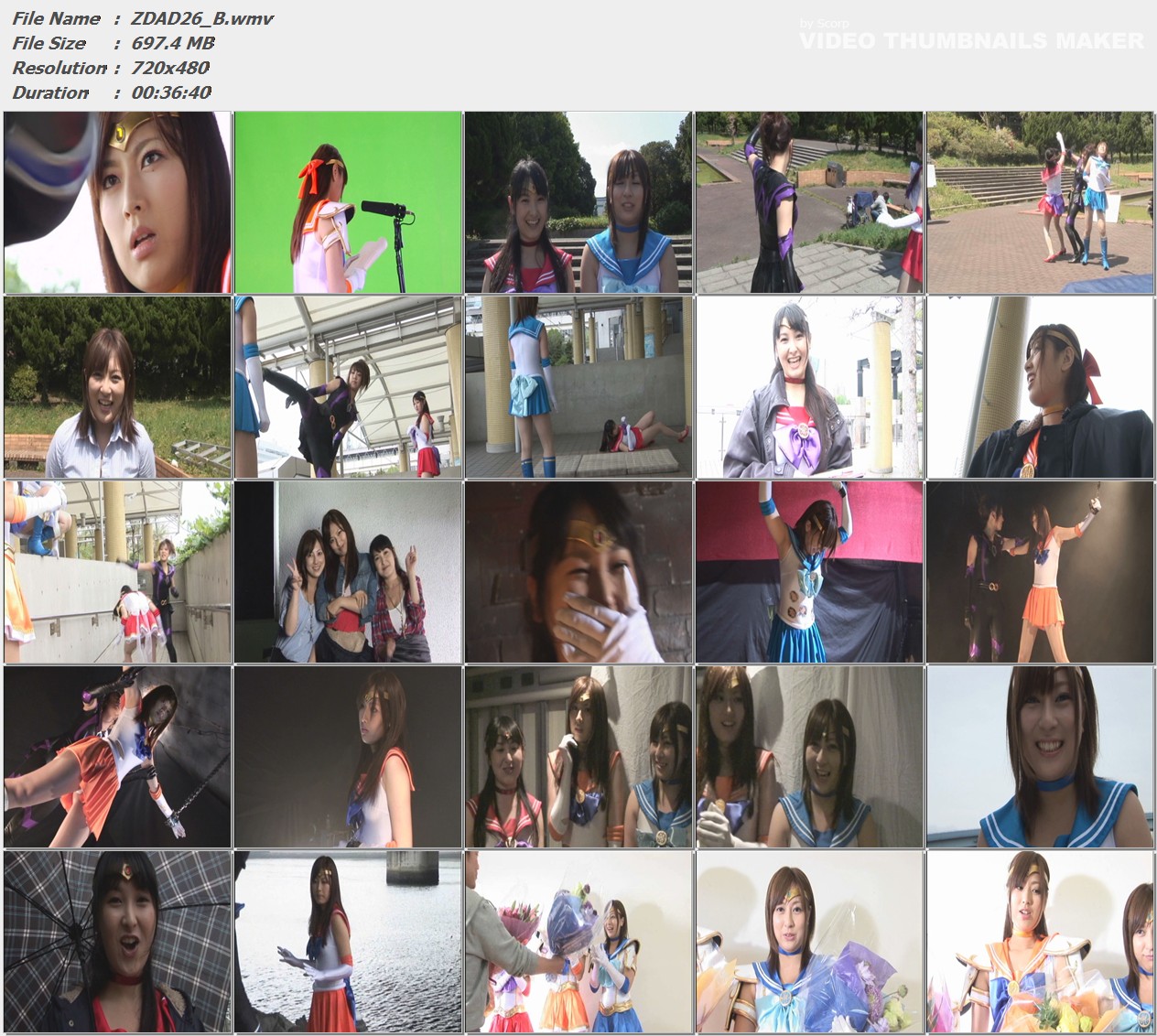Image resolution: width=1157 pixels, height=1036 pixels.
Task: Click the checkered umbrella thumbnail
Action: (117, 942)
